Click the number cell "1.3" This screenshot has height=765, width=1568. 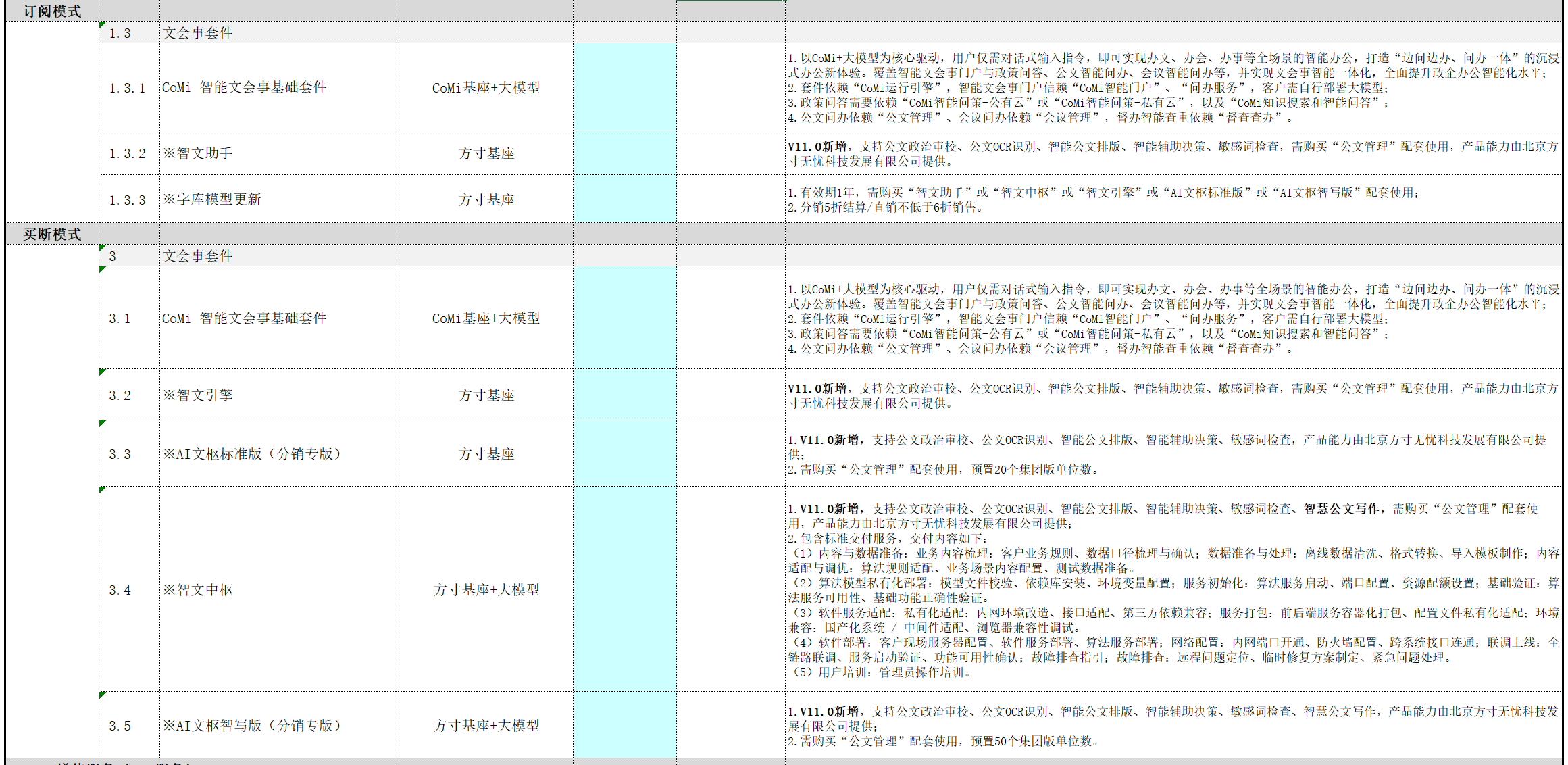pos(129,33)
